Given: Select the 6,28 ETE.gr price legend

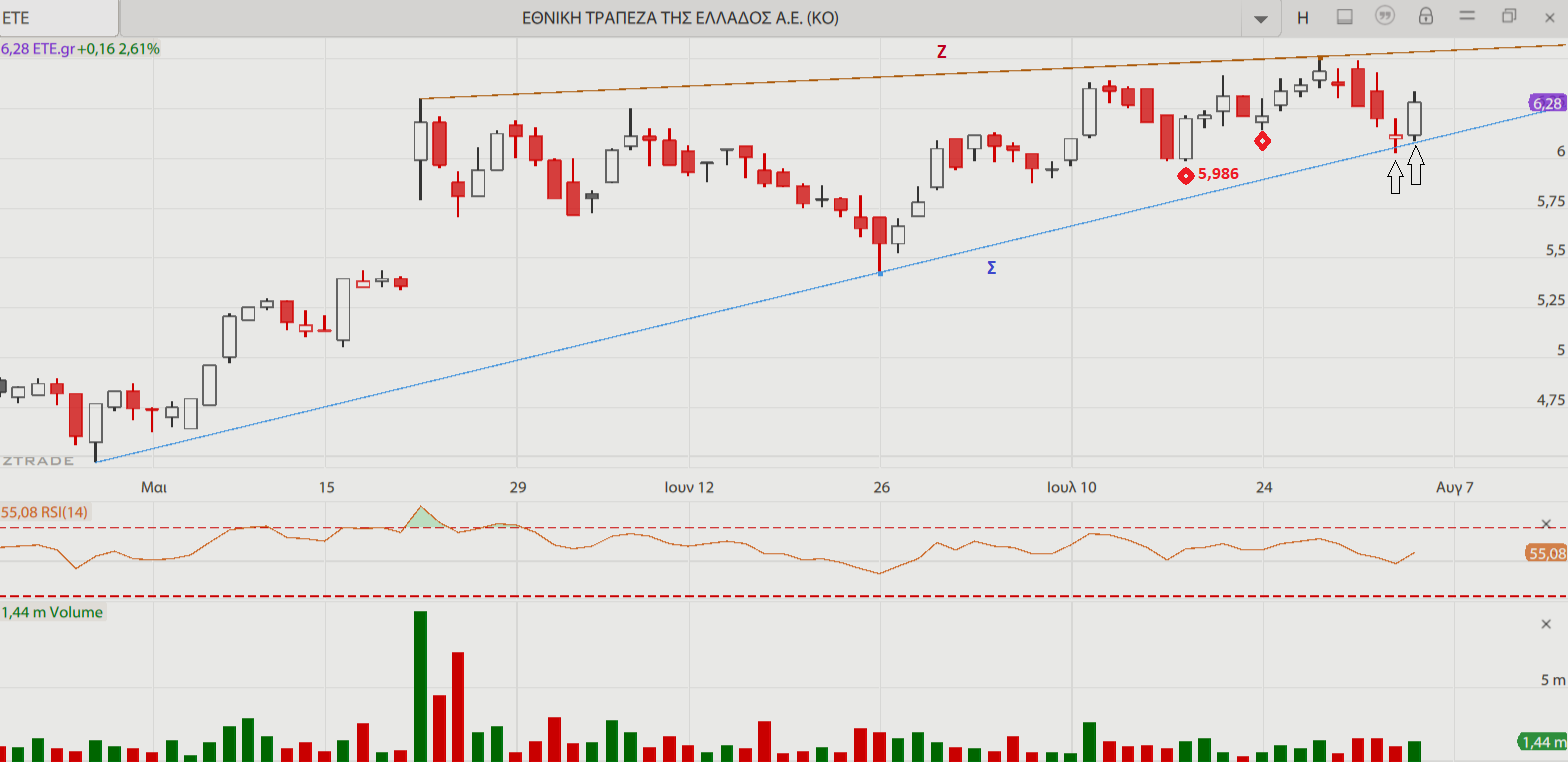Looking at the screenshot, I should pos(81,48).
